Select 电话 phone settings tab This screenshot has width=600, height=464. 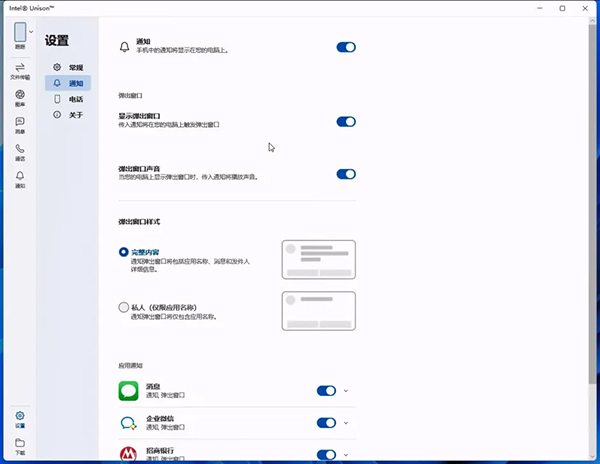click(x=68, y=99)
